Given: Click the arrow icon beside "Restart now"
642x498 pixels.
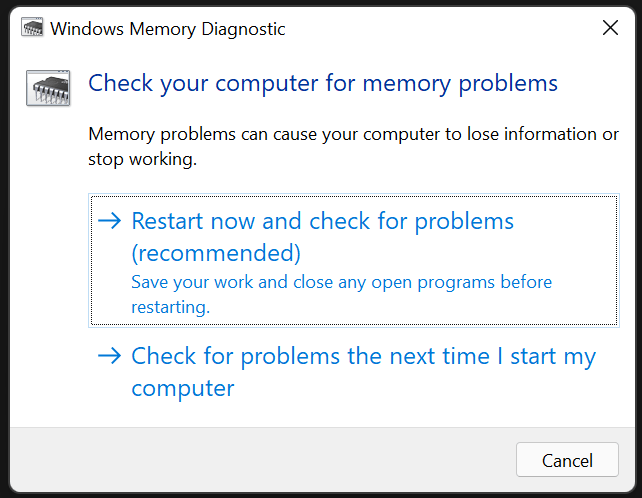Looking at the screenshot, I should tap(110, 221).
